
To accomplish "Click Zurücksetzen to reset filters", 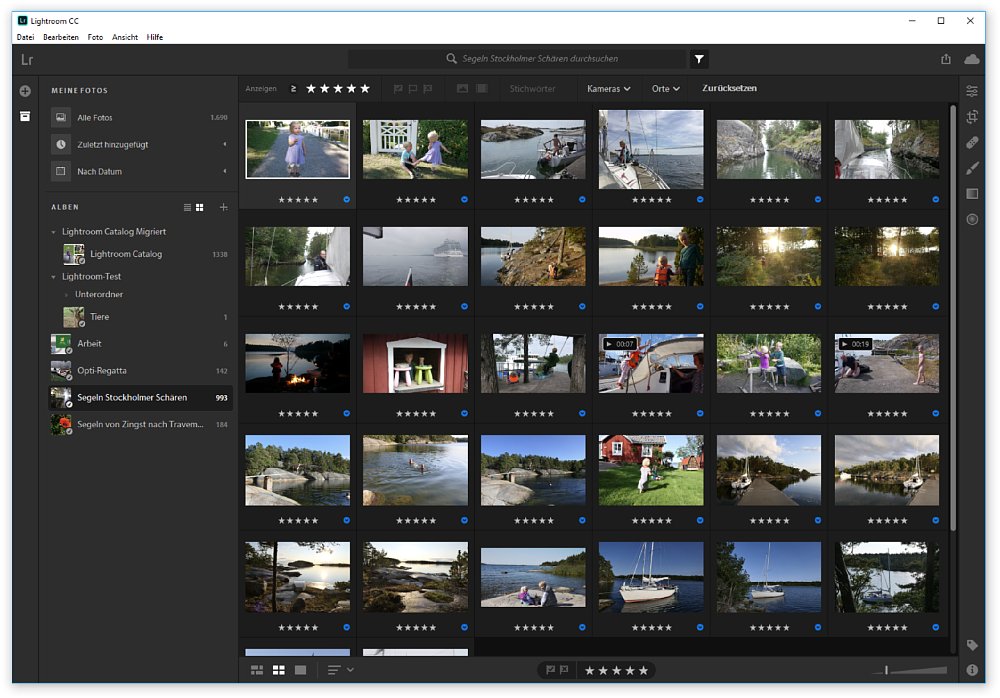I will [730, 88].
